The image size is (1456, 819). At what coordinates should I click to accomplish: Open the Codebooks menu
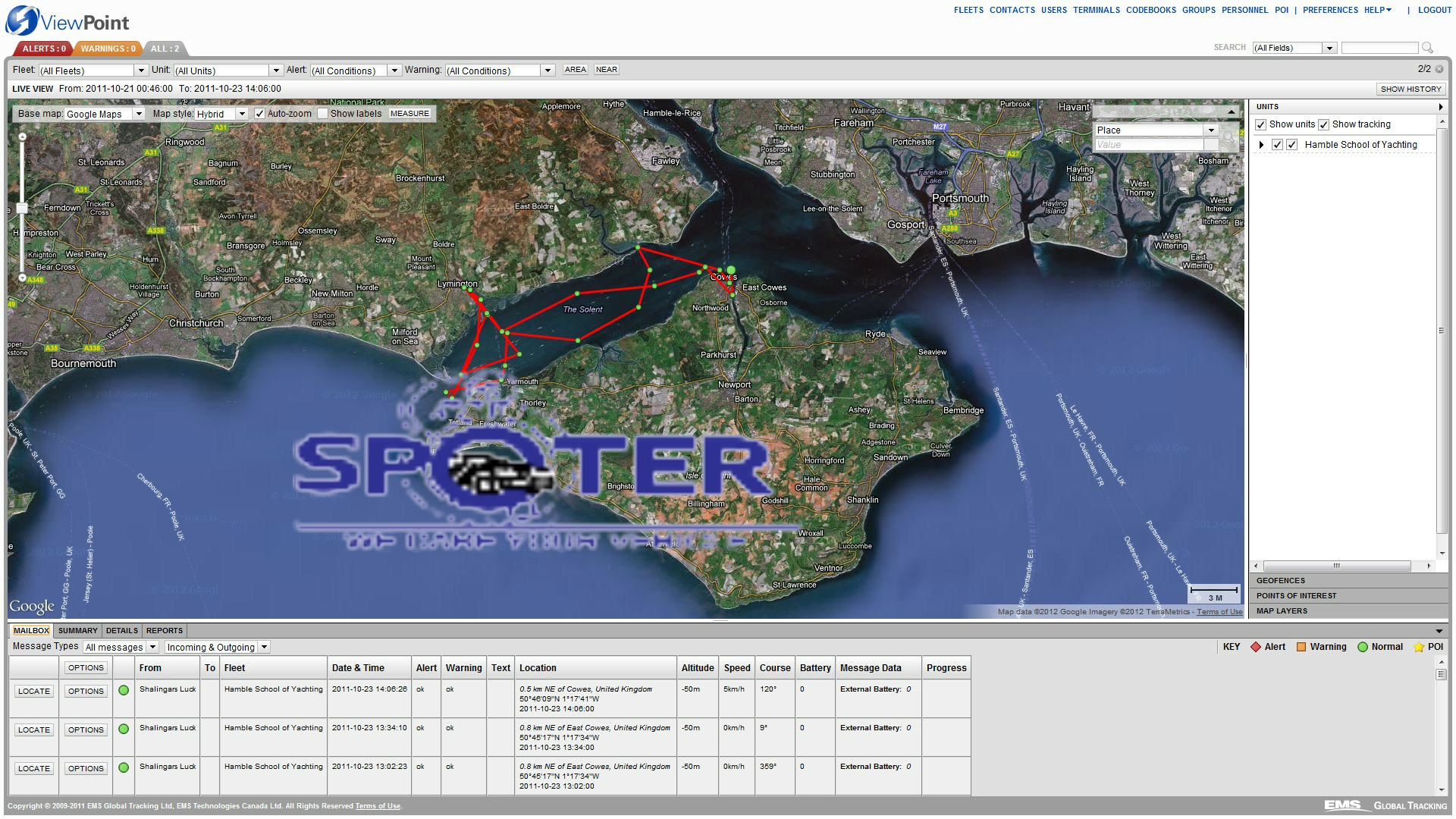coord(1150,10)
